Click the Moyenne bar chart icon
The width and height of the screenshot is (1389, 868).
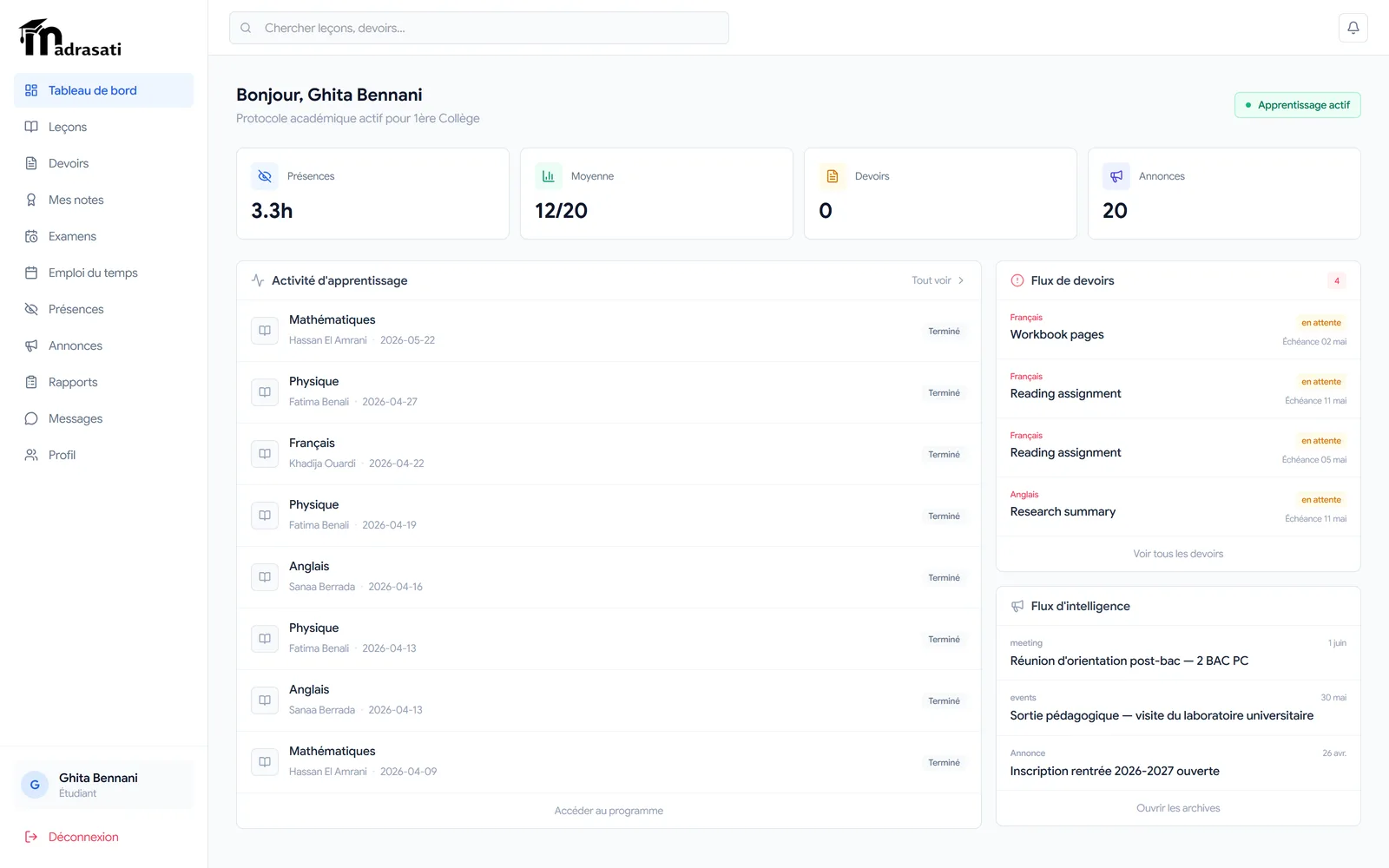pos(549,176)
